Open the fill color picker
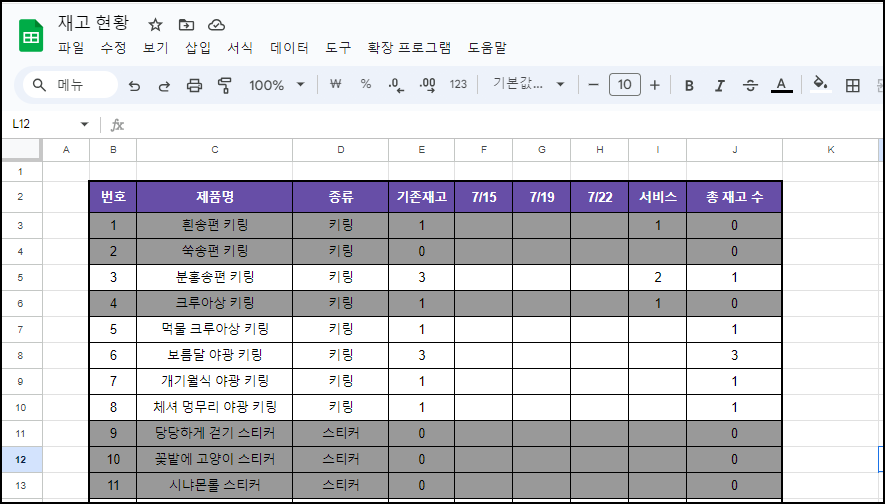The image size is (885, 504). tap(820, 85)
